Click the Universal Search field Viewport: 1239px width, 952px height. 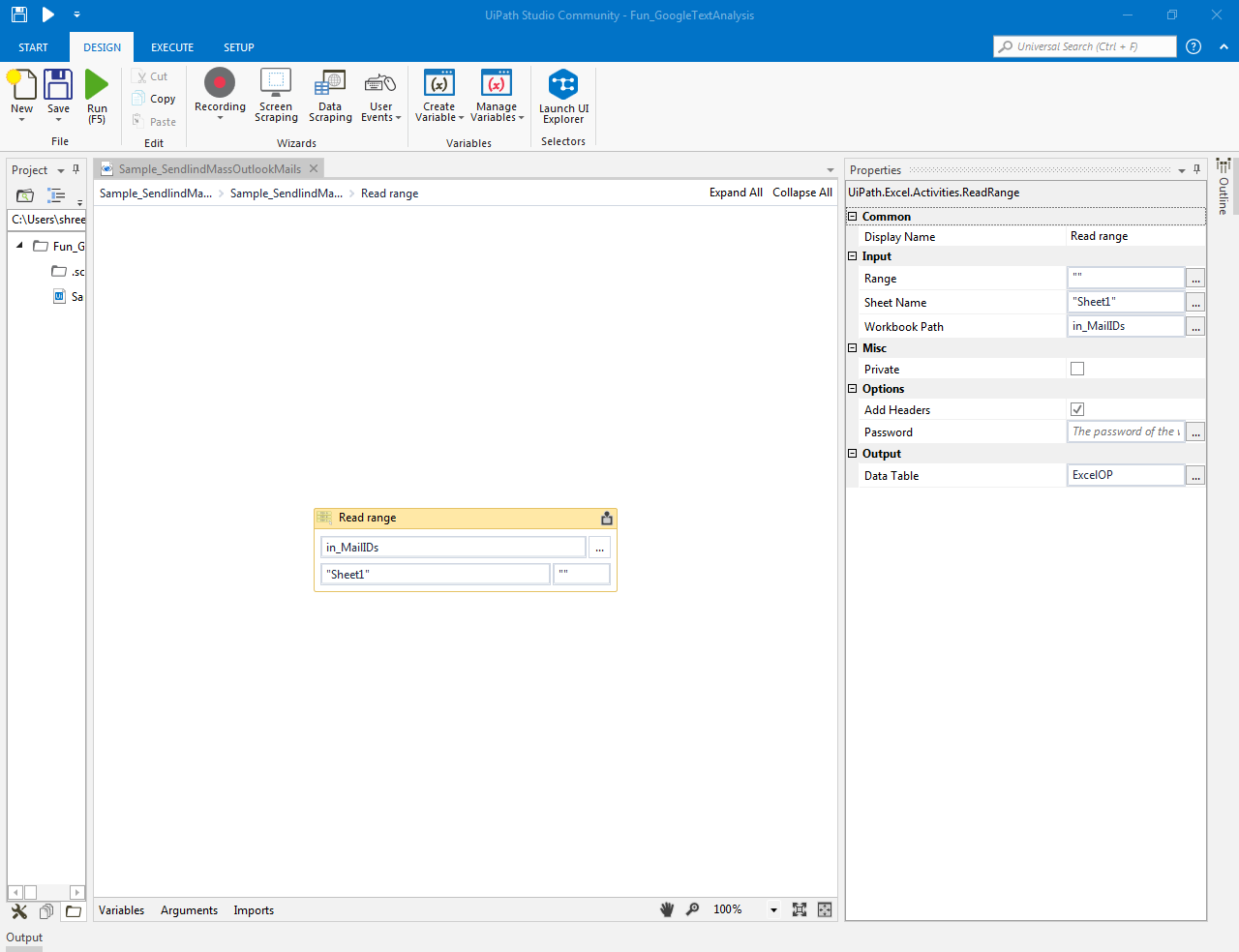click(1085, 46)
